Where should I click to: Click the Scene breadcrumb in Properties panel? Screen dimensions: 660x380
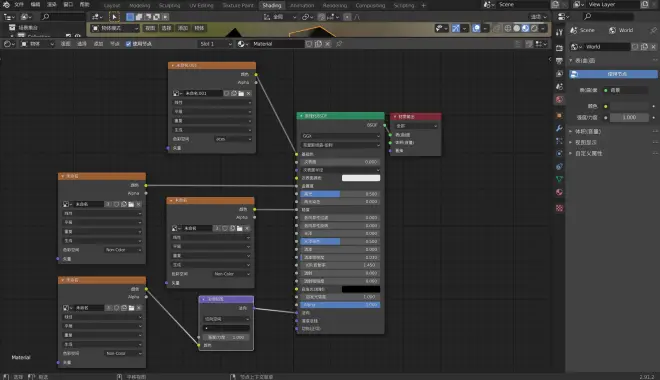[582, 30]
